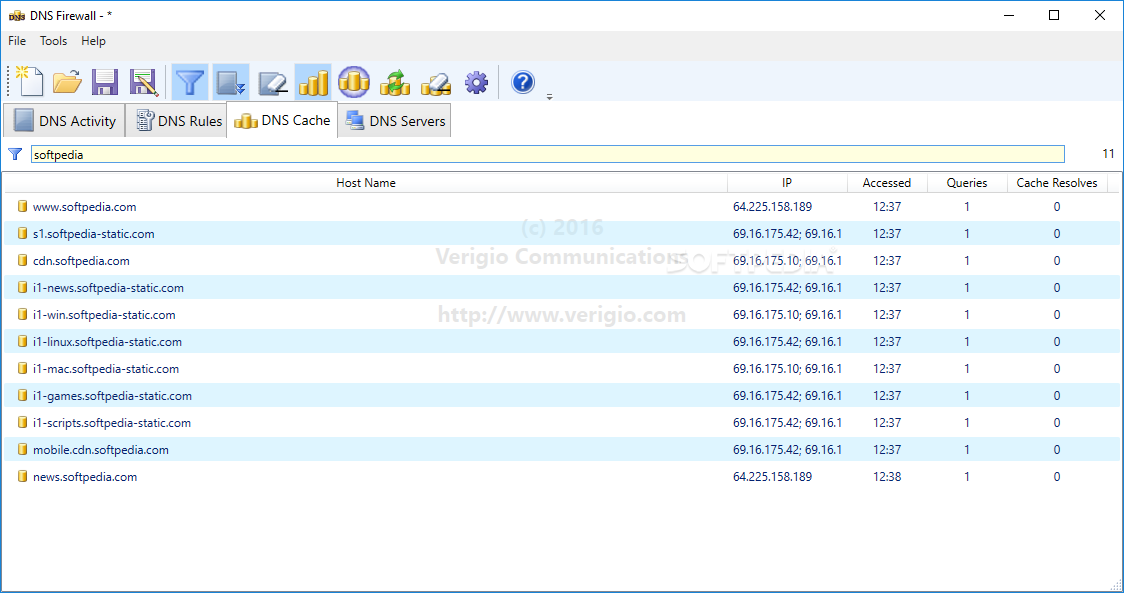
Task: Click IP 64.225.158.189 in www.softpedia.com row
Action: pos(772,207)
